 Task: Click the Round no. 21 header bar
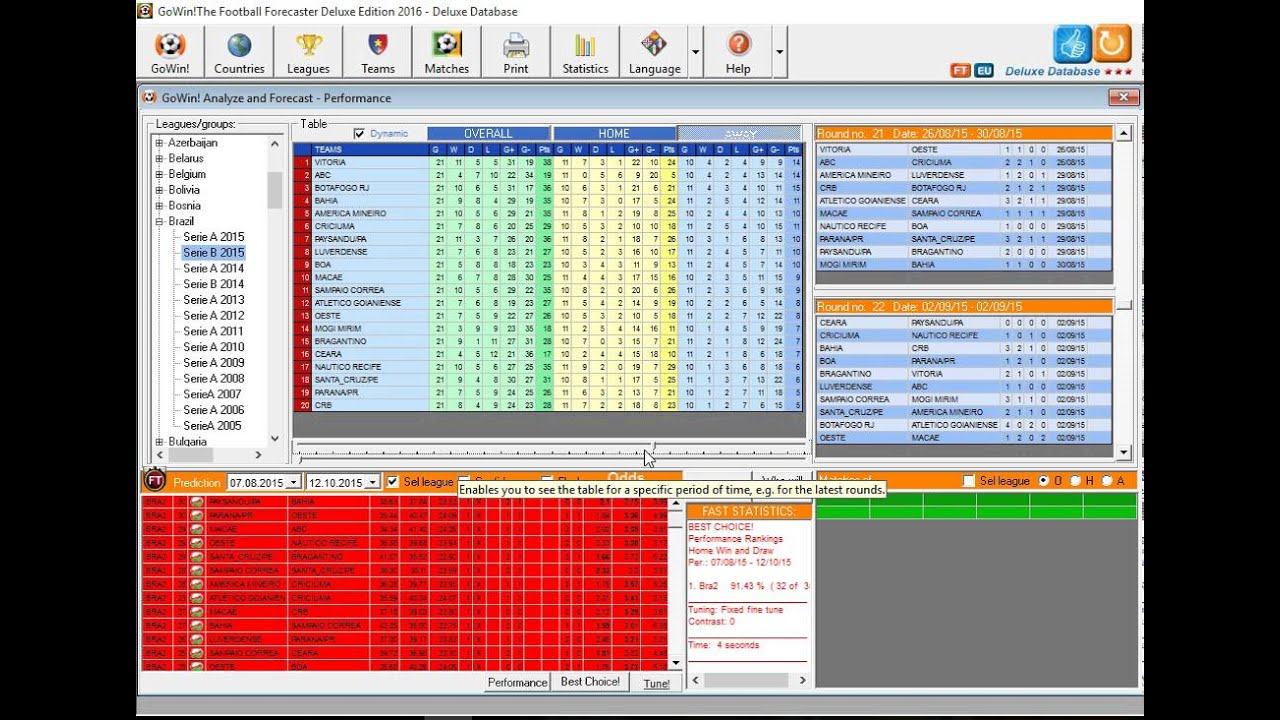[964, 133]
